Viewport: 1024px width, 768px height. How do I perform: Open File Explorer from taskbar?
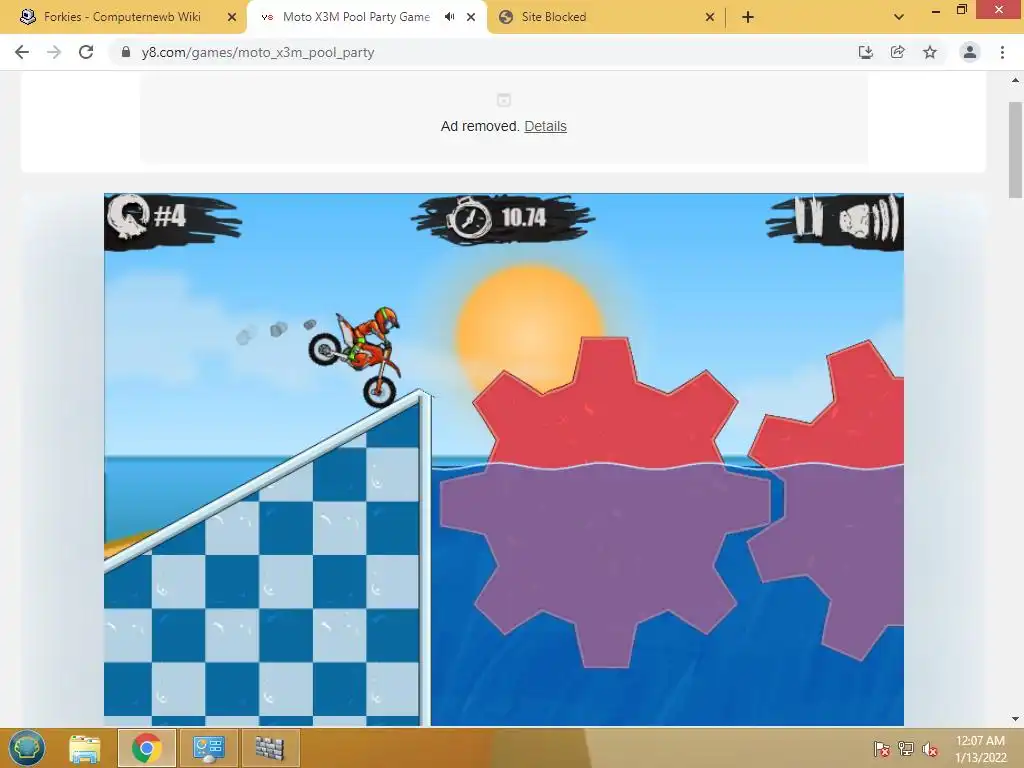pyautogui.click(x=85, y=748)
